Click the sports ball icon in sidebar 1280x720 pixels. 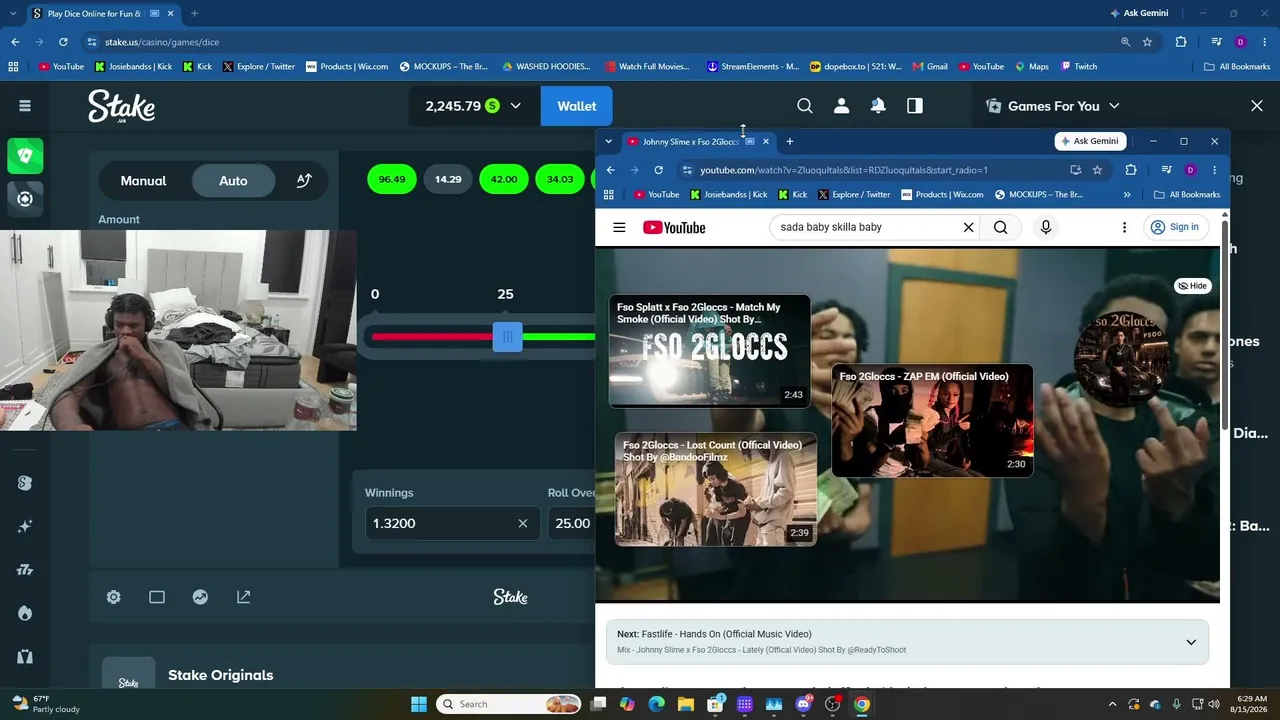(x=25, y=198)
